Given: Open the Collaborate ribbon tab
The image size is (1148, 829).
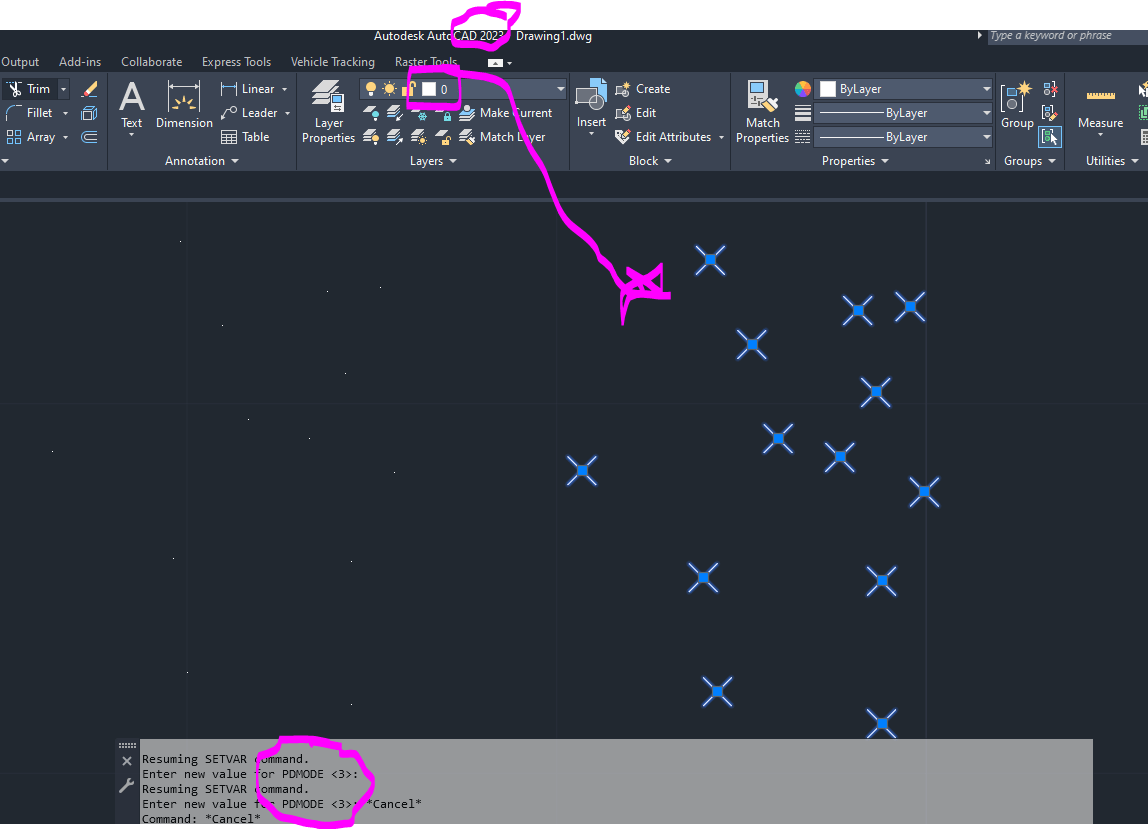Looking at the screenshot, I should pos(151,61).
